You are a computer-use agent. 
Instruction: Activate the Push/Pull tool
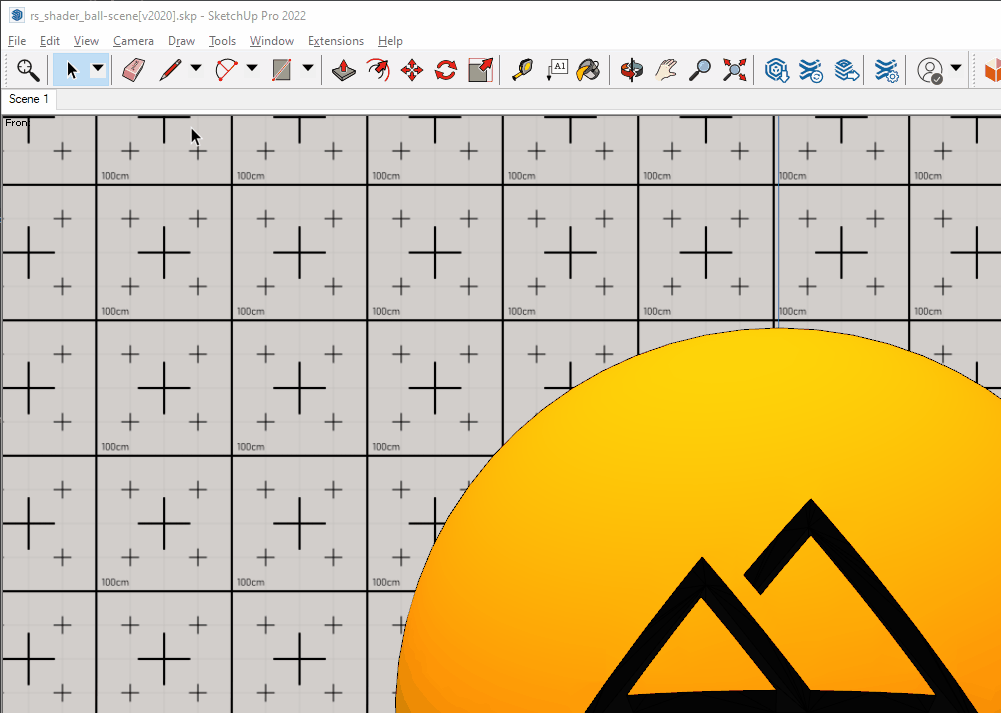[x=344, y=70]
